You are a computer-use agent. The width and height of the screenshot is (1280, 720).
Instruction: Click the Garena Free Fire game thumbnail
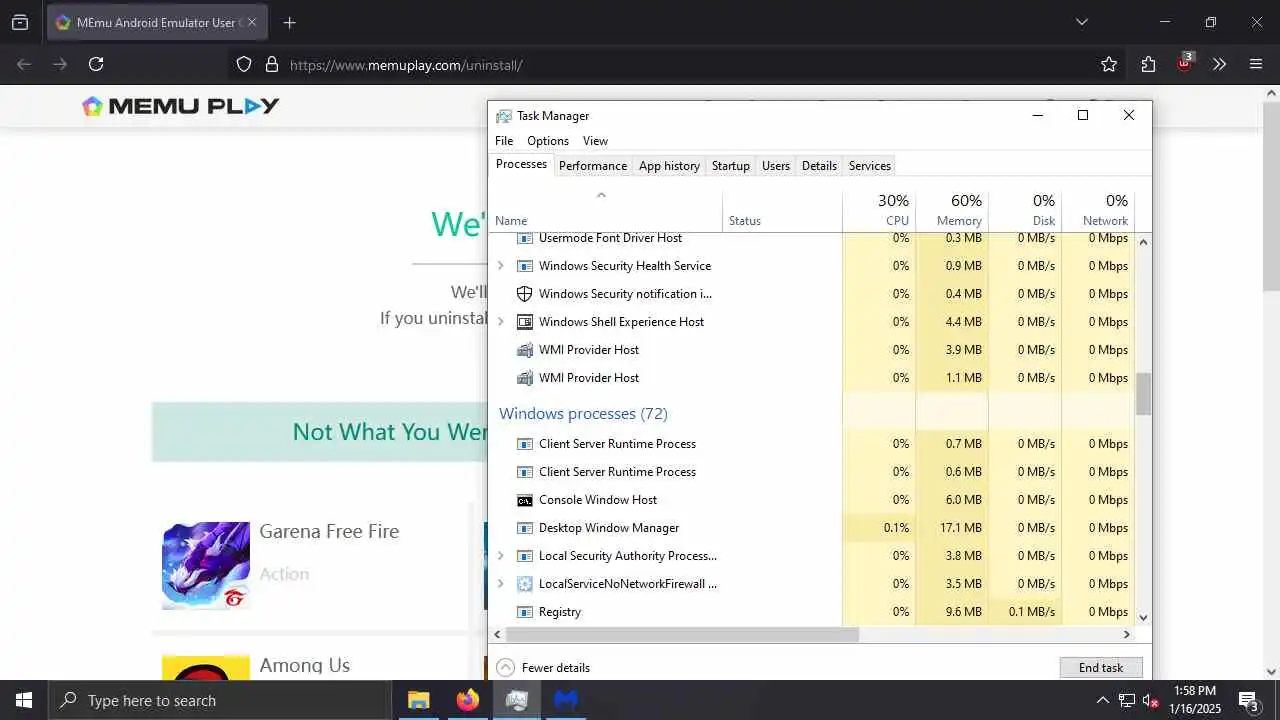coord(206,565)
